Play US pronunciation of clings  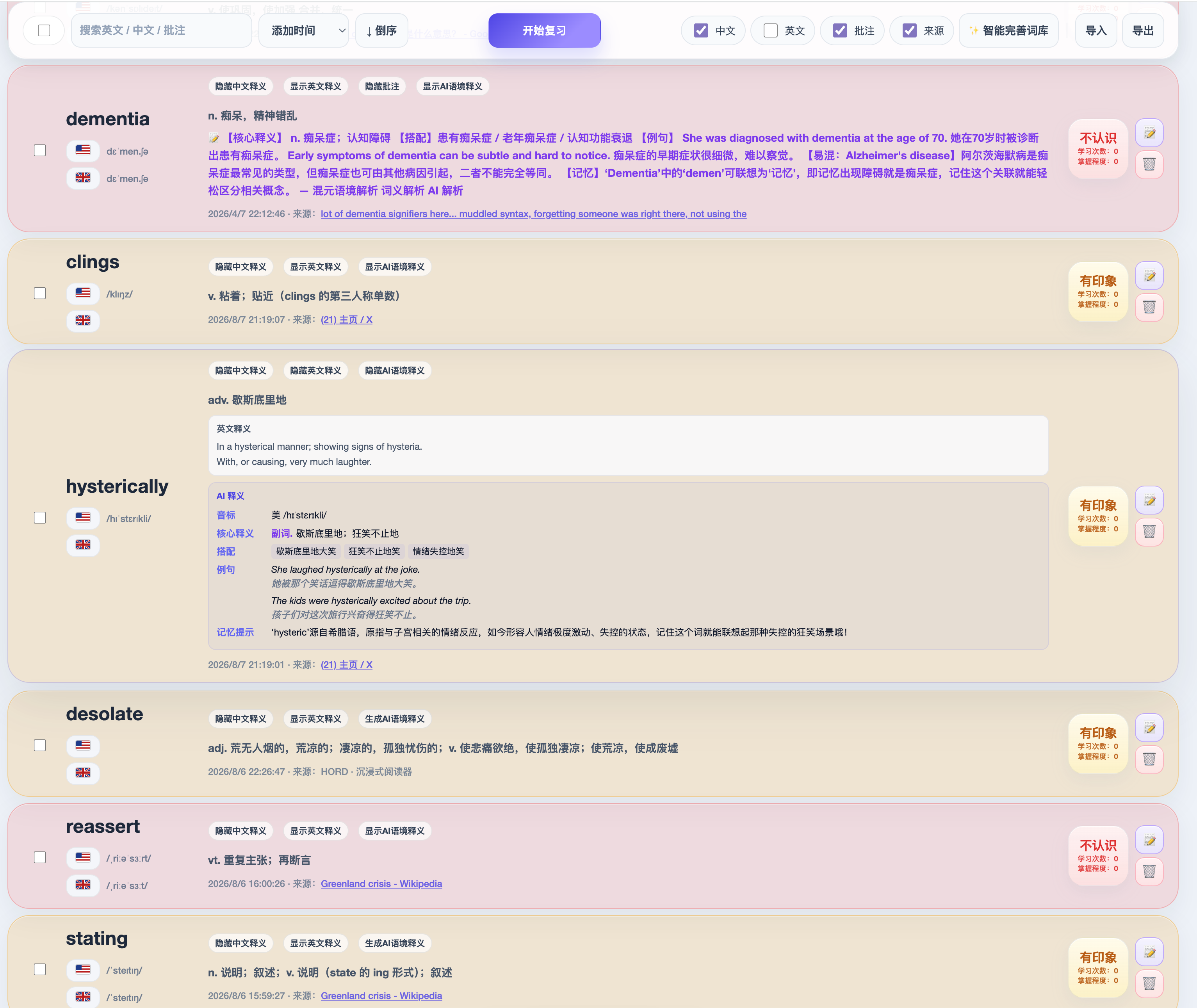point(84,293)
